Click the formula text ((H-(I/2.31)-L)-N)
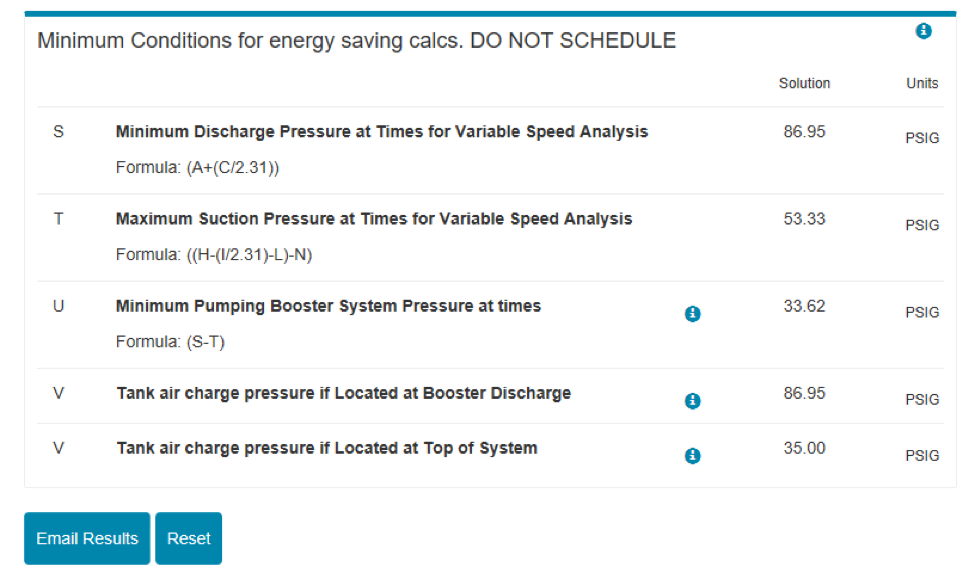This screenshot has width=974, height=577. pos(249,255)
